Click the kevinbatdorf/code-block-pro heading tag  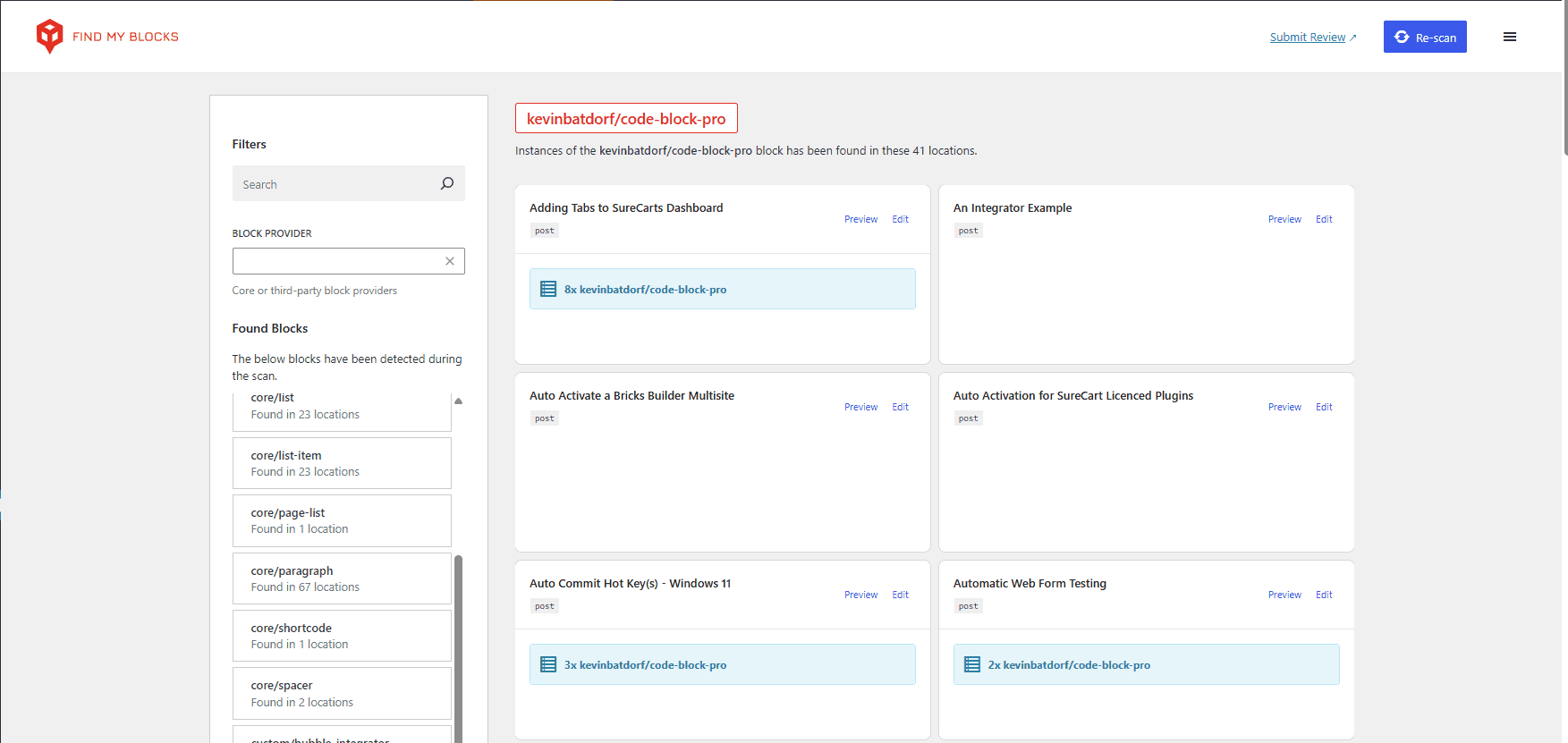click(626, 118)
